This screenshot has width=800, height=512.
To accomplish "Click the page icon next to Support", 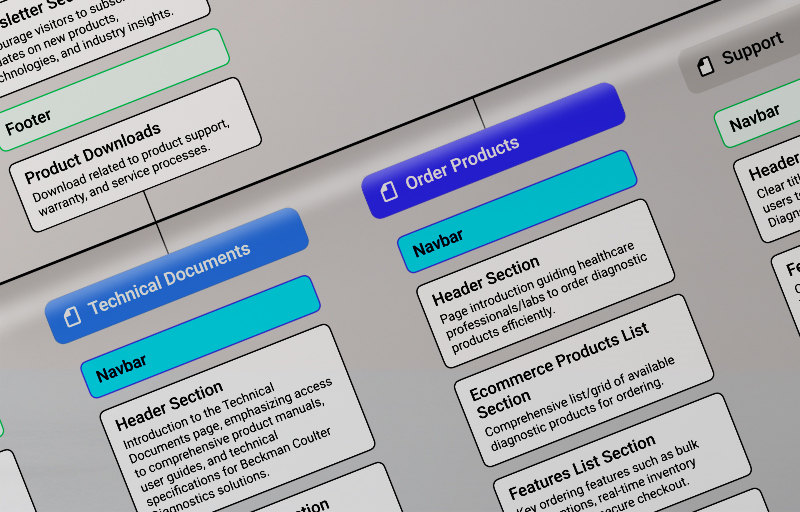I will click(x=706, y=66).
